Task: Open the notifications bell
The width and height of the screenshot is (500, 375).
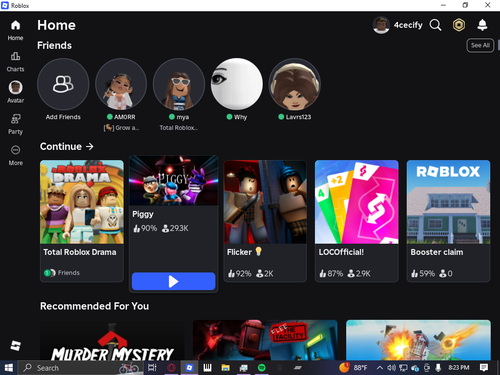Action: [x=482, y=25]
